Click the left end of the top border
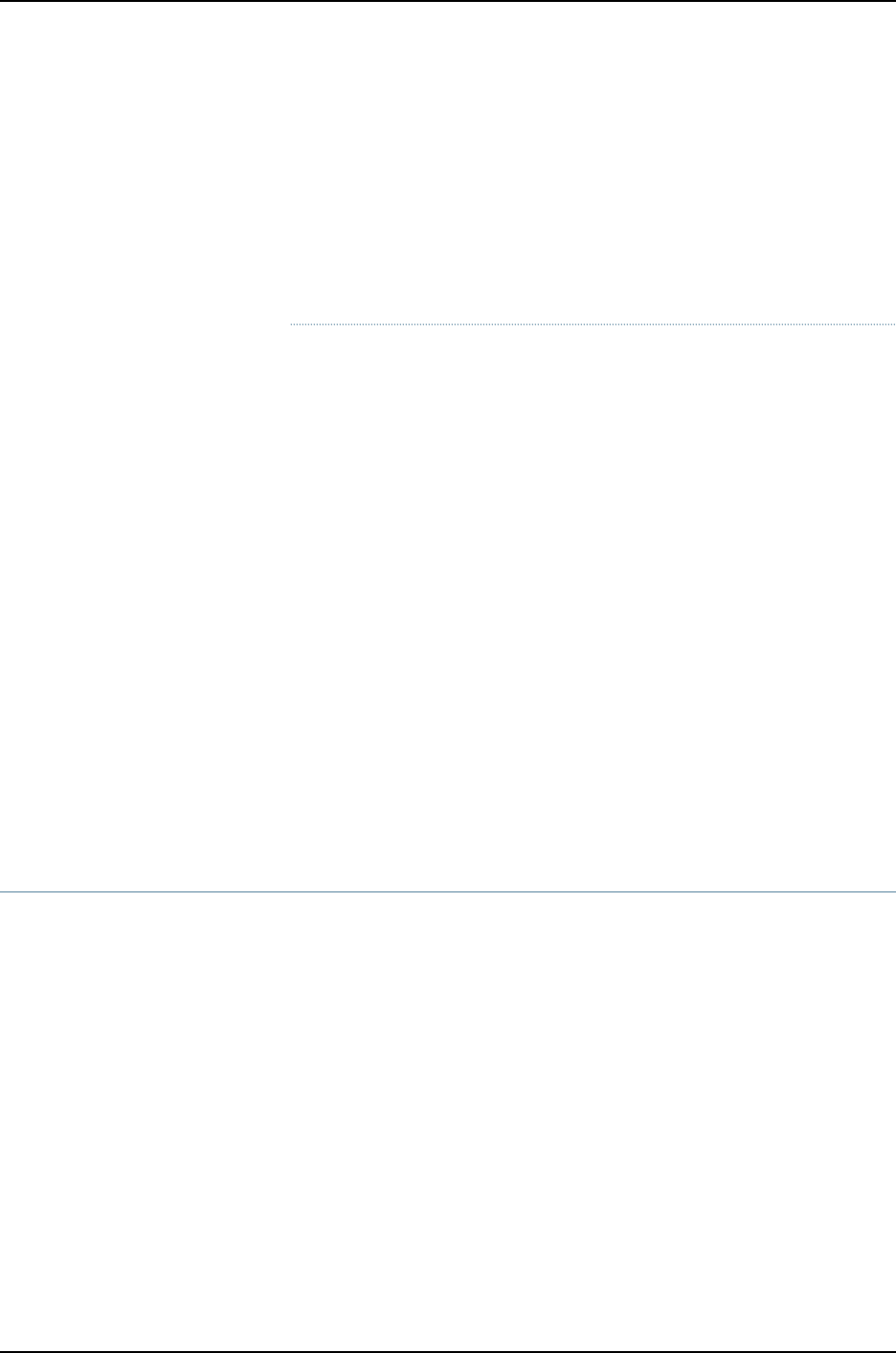 coord(2,1)
